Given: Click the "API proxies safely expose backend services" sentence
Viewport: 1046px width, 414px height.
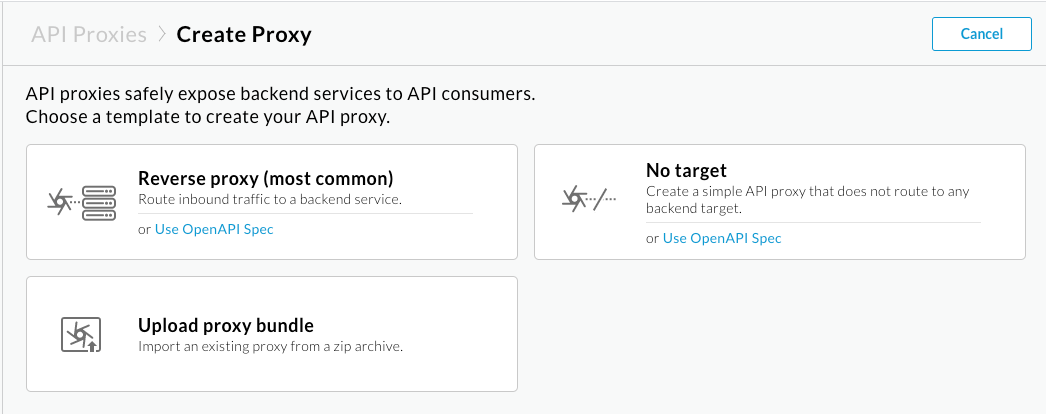Looking at the screenshot, I should click(280, 95).
